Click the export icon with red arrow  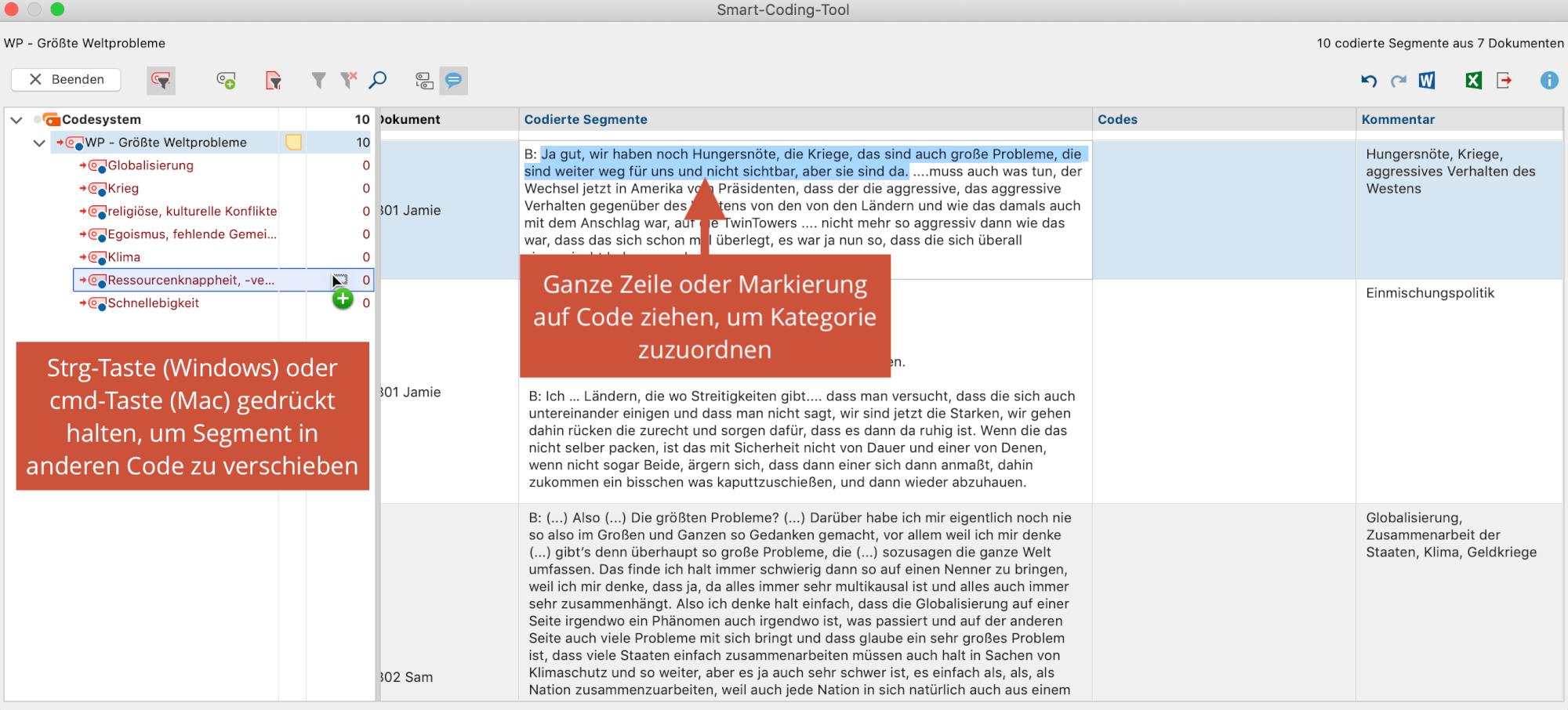[x=1504, y=80]
